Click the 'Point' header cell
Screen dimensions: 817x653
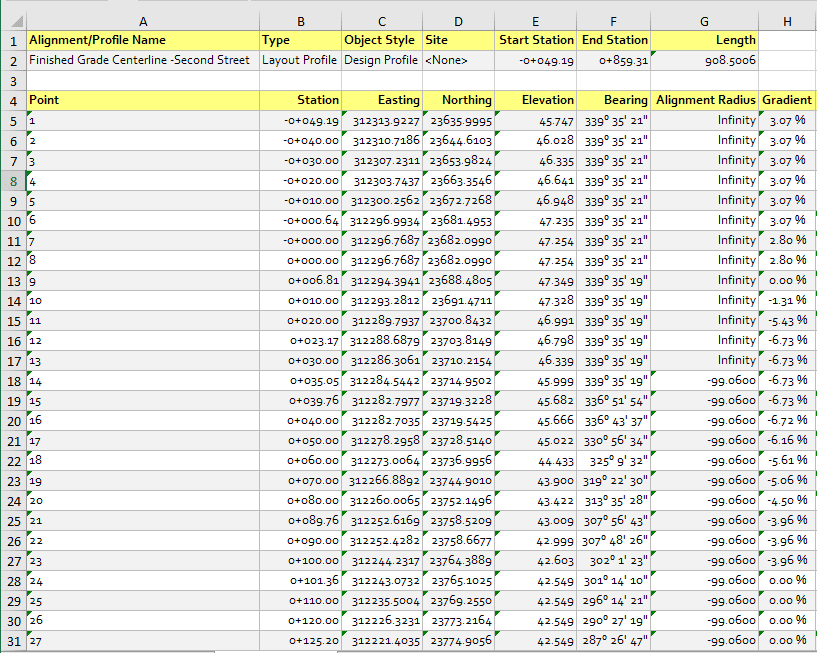coord(143,101)
